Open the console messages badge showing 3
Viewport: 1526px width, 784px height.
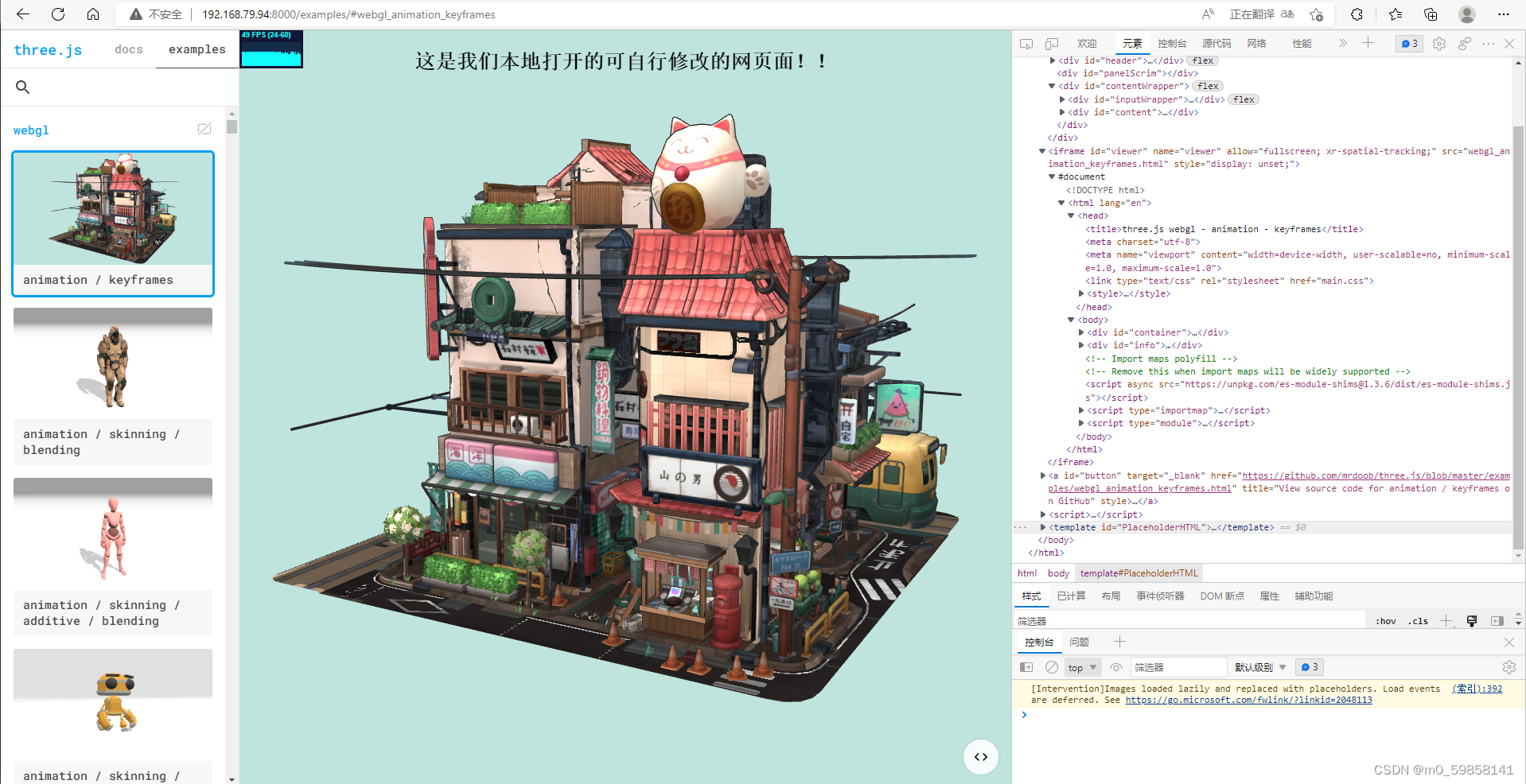click(1408, 44)
